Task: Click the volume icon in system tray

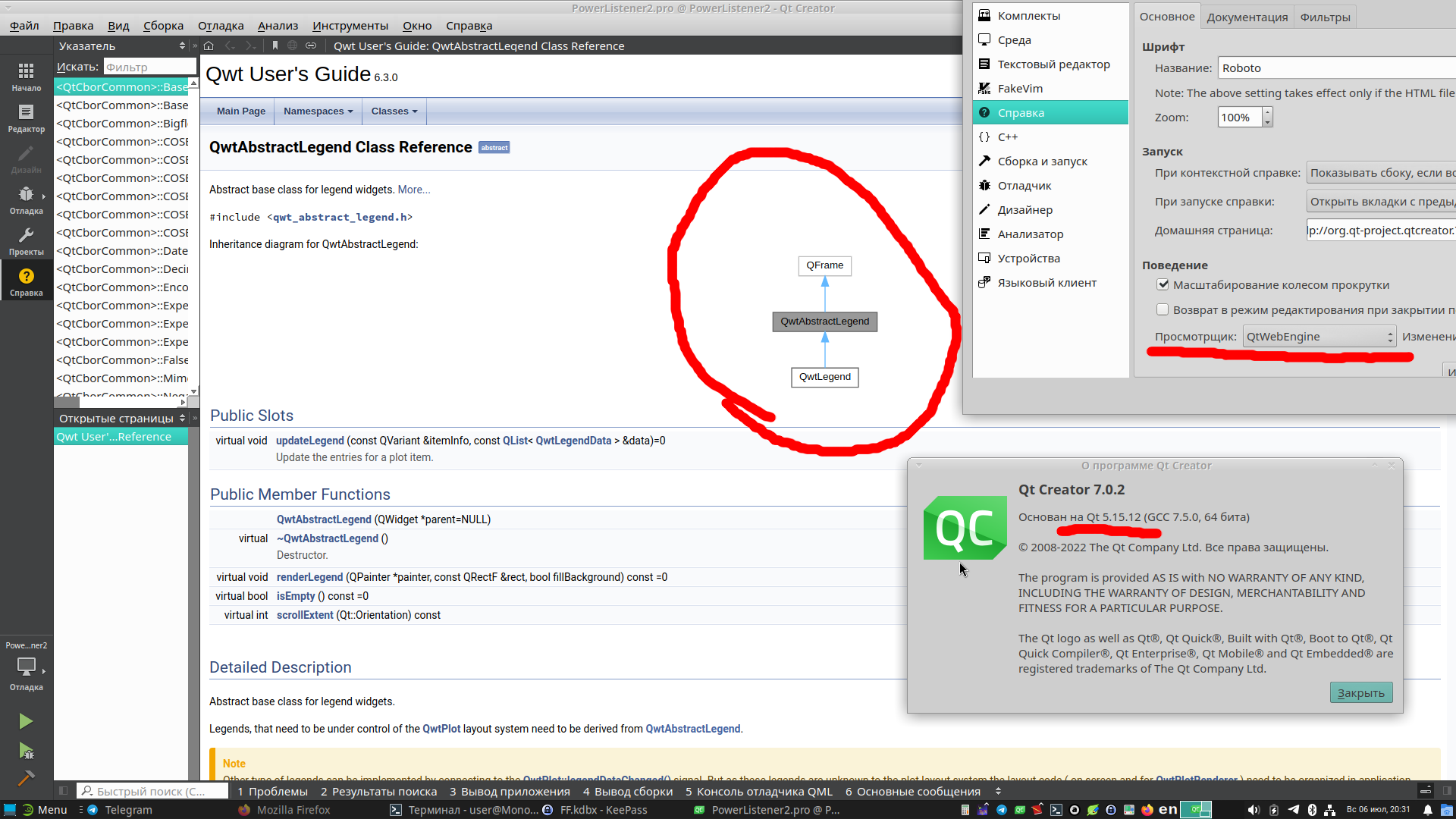Action: tap(1254, 810)
